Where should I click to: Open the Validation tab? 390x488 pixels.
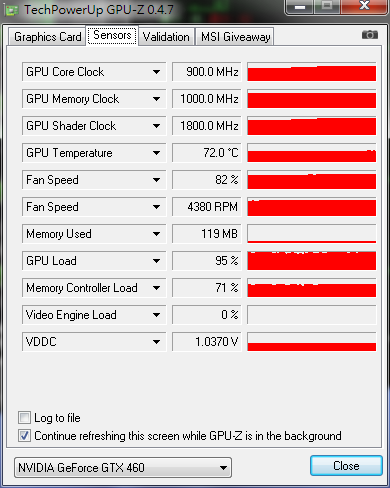coord(166,37)
